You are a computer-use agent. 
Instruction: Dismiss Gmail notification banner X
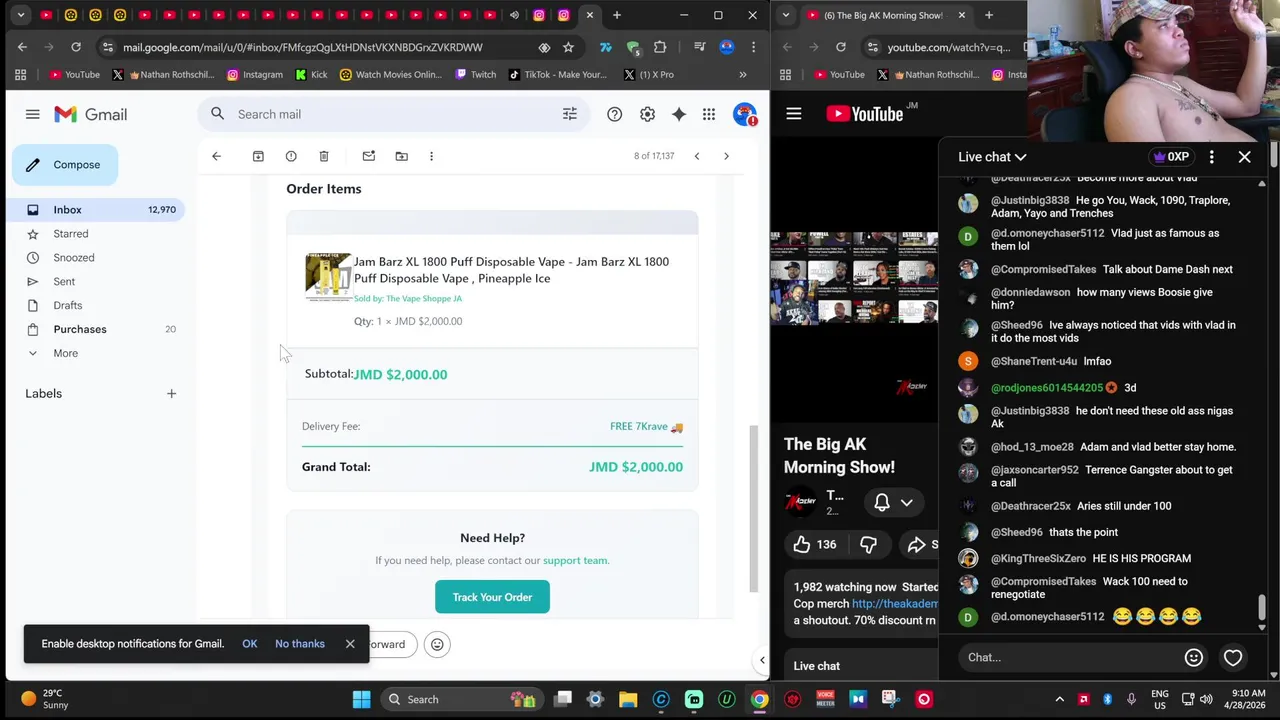coord(350,644)
